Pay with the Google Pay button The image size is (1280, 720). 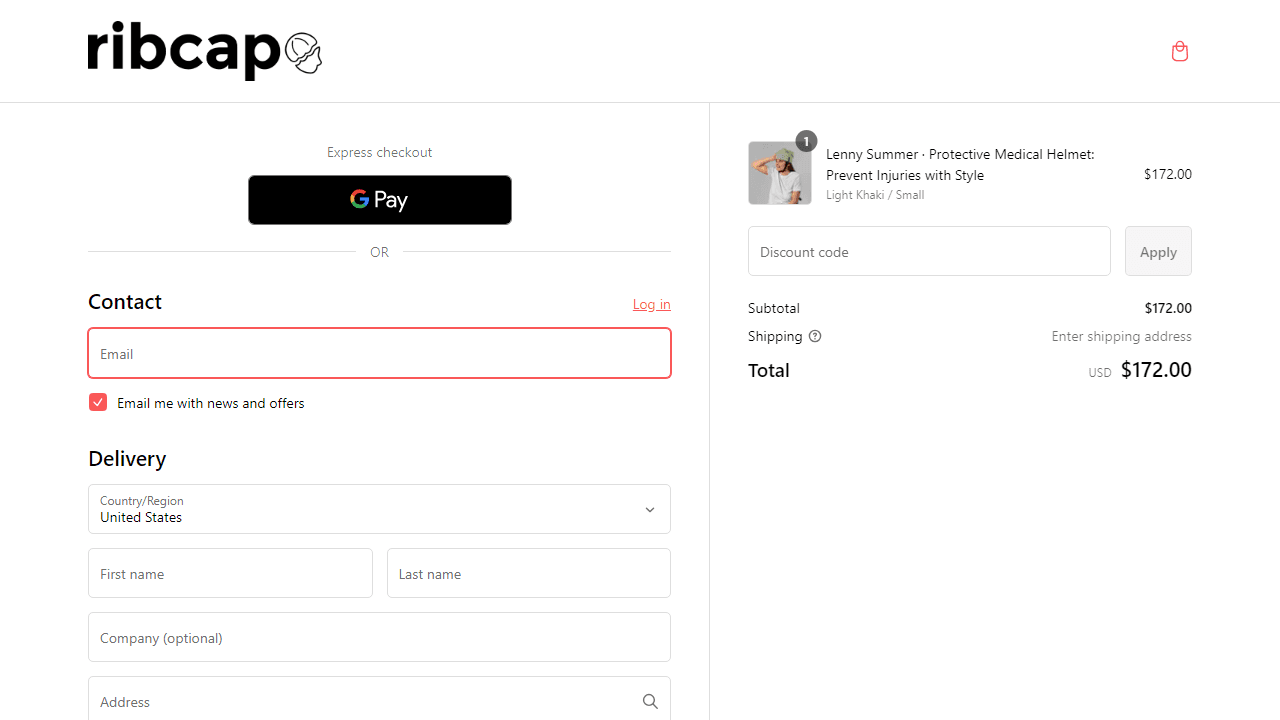click(380, 200)
